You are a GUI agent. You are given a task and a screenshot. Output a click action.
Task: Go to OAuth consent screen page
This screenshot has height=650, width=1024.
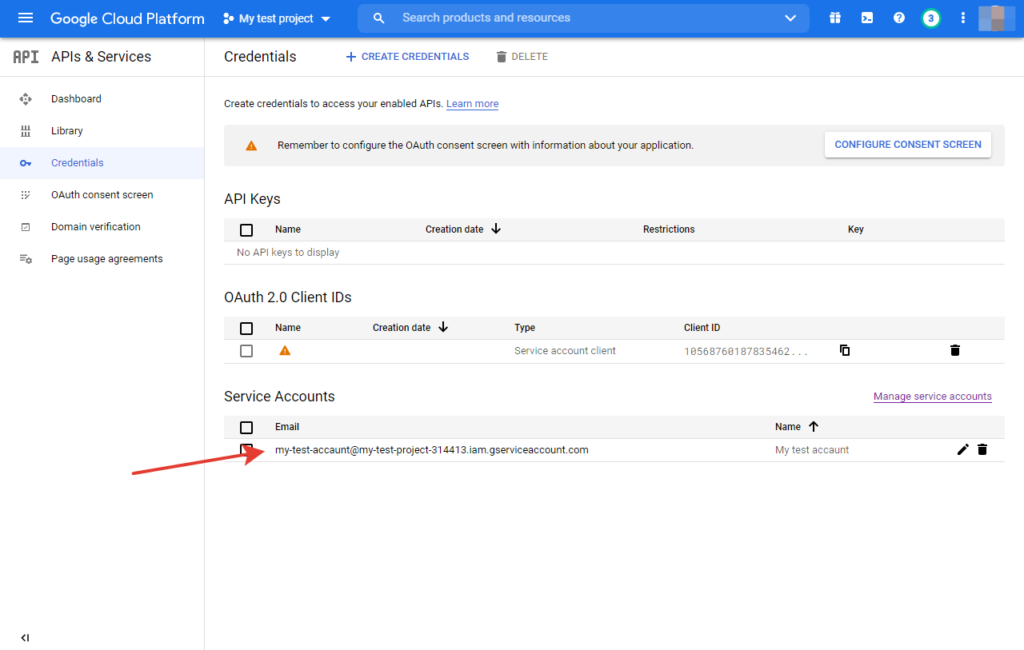102,195
